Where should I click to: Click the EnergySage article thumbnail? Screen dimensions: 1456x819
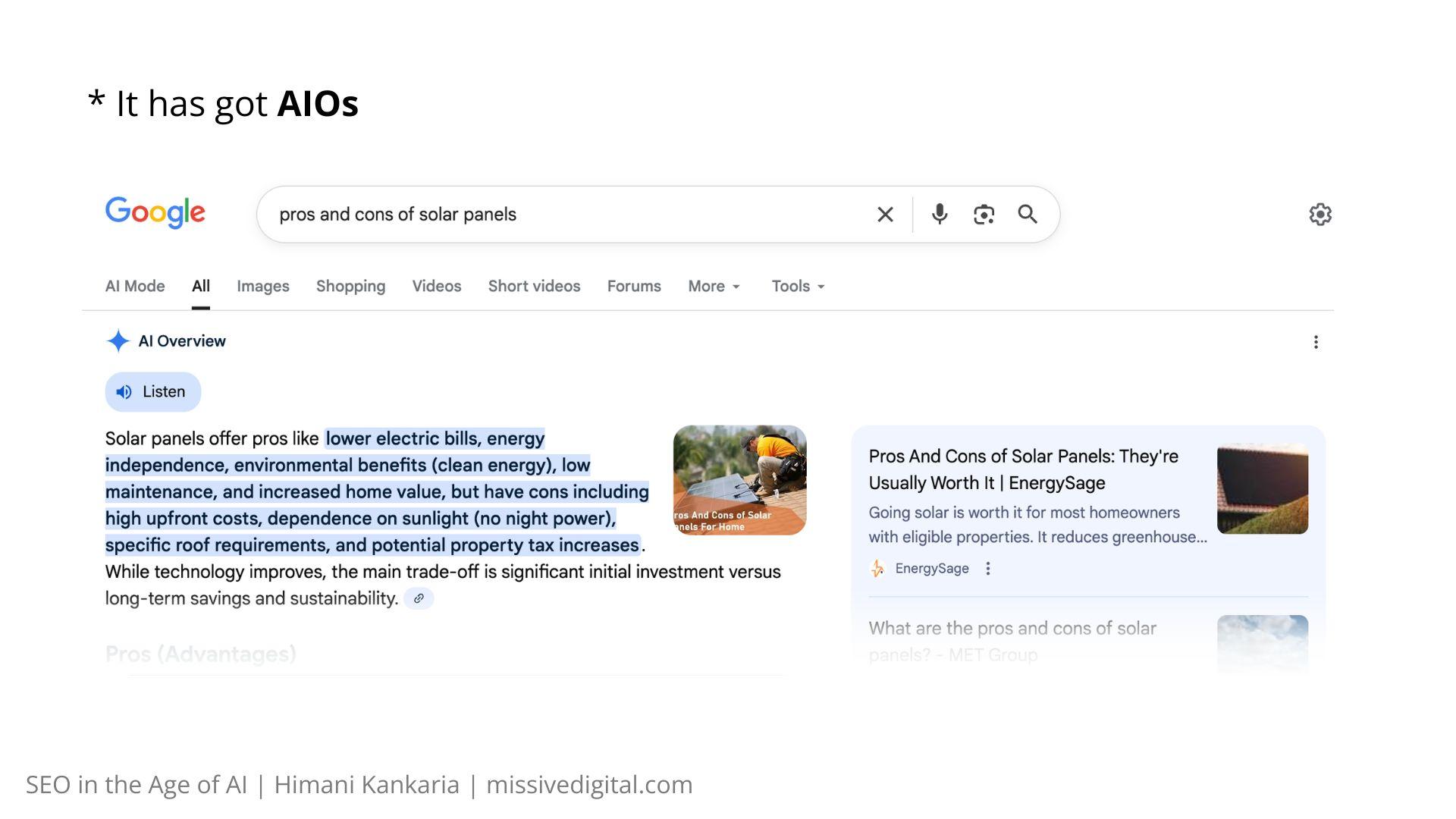click(1263, 489)
